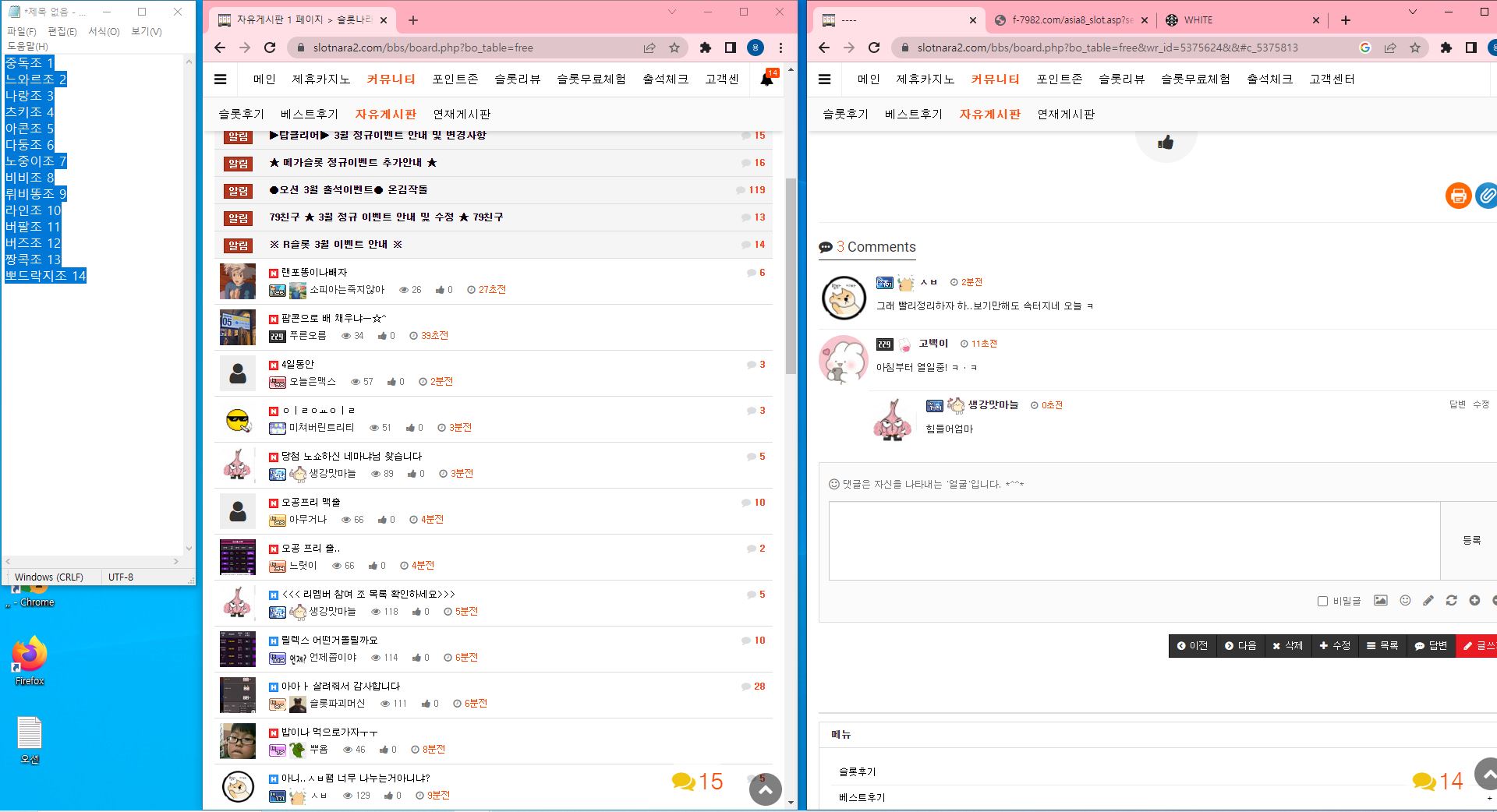Click the 삭제 delete button
Screen dimensions: 1497x812
coord(1287,645)
